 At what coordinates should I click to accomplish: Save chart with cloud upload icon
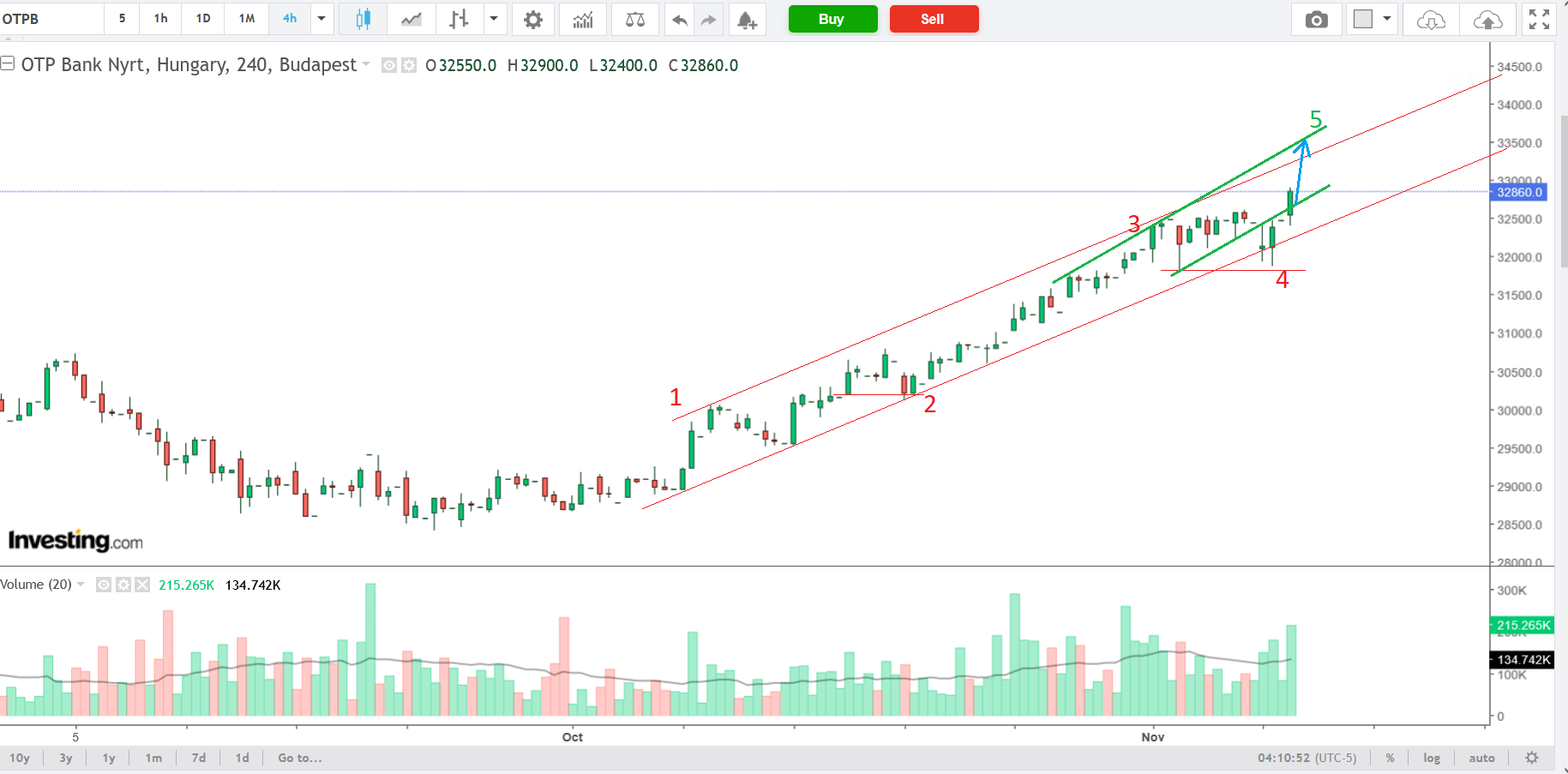pos(1487,19)
